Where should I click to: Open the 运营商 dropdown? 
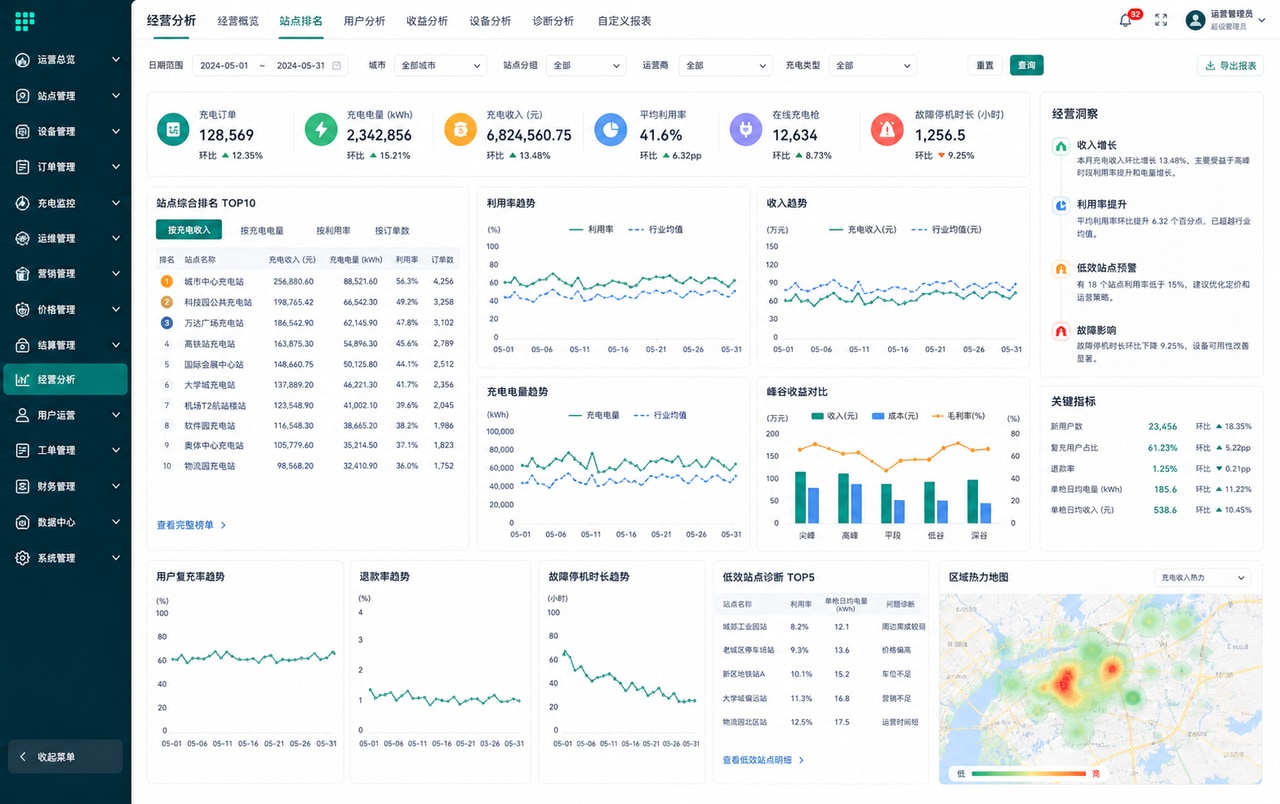click(725, 65)
